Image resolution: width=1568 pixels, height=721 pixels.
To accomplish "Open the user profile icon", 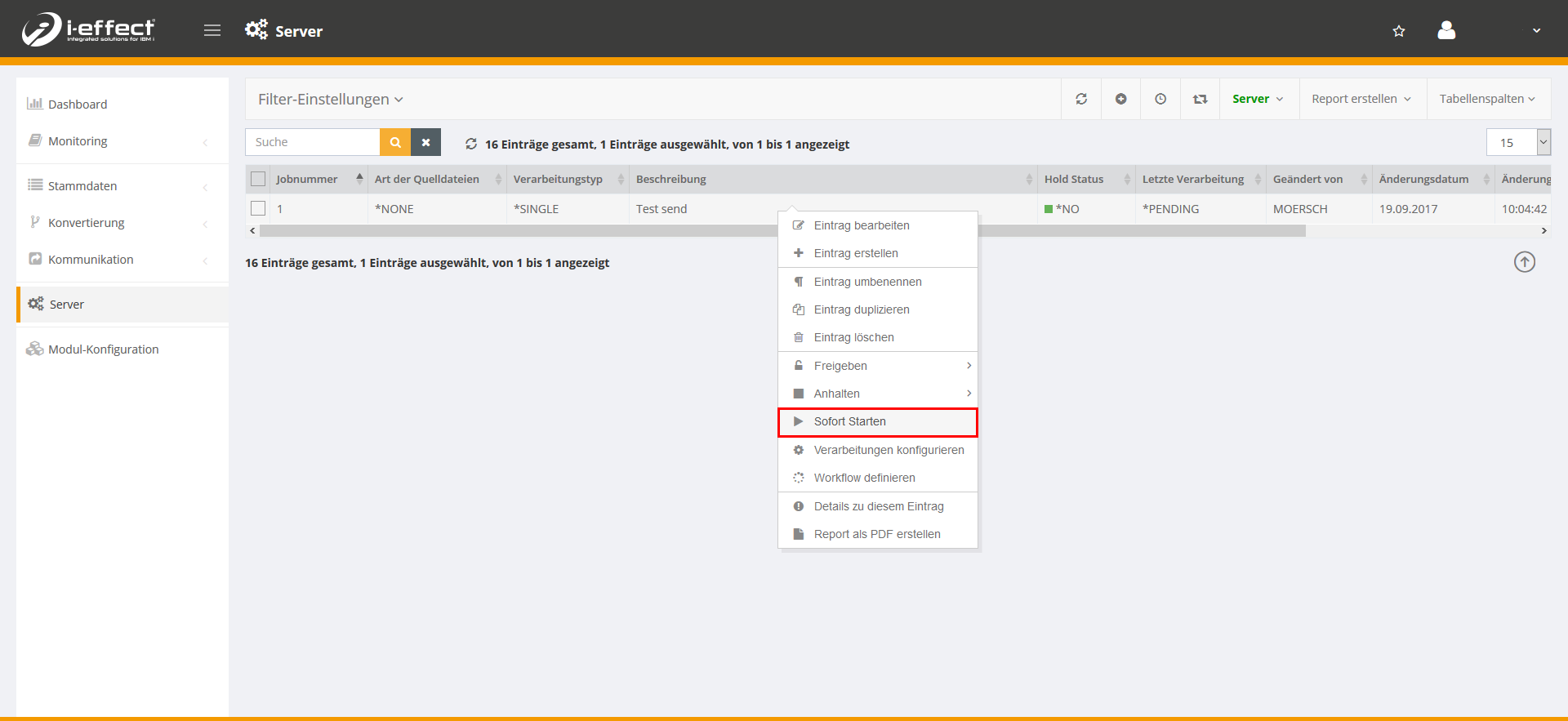I will pos(1446,31).
